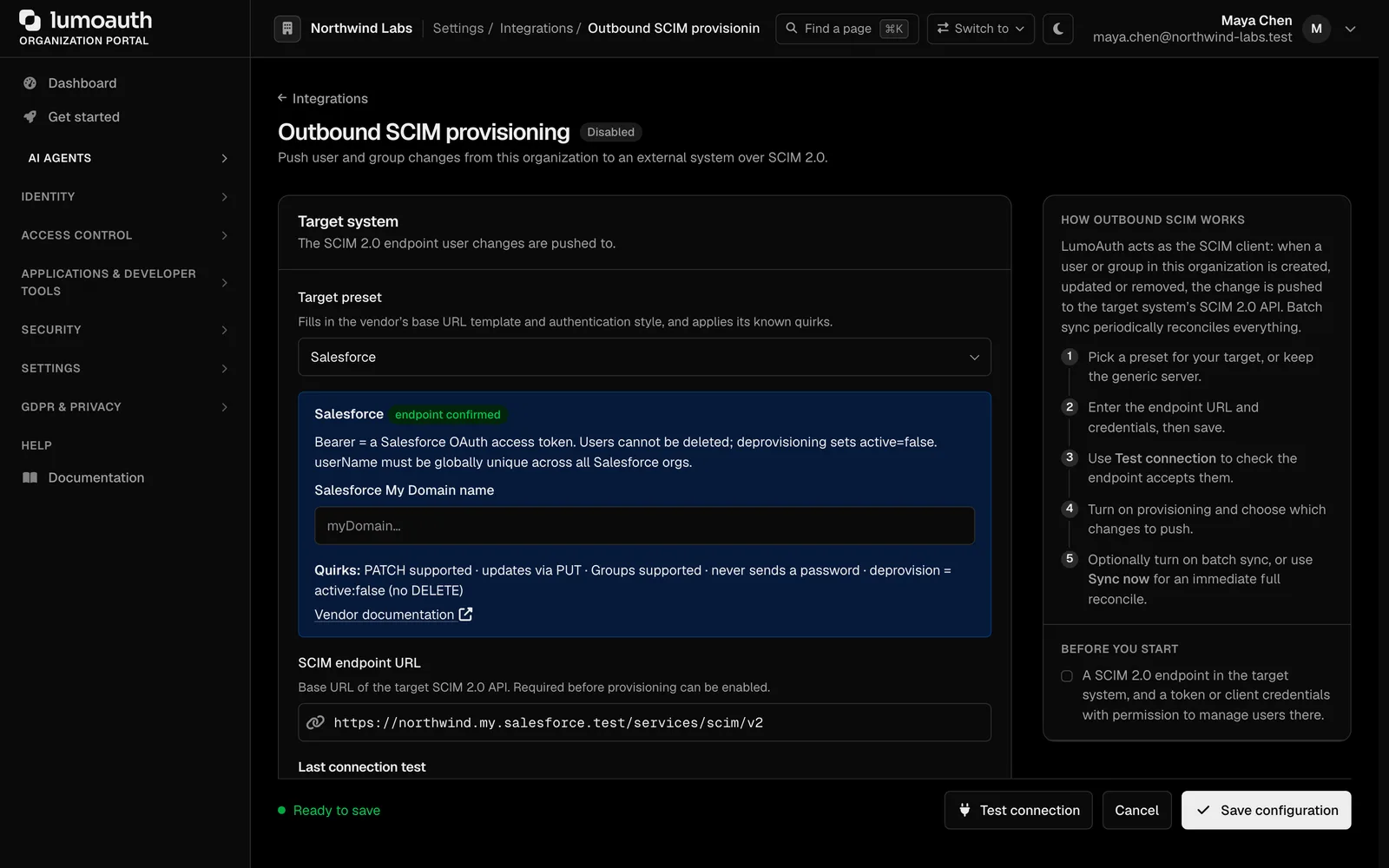Click the Test connection button
The image size is (1389, 868).
(x=1018, y=810)
